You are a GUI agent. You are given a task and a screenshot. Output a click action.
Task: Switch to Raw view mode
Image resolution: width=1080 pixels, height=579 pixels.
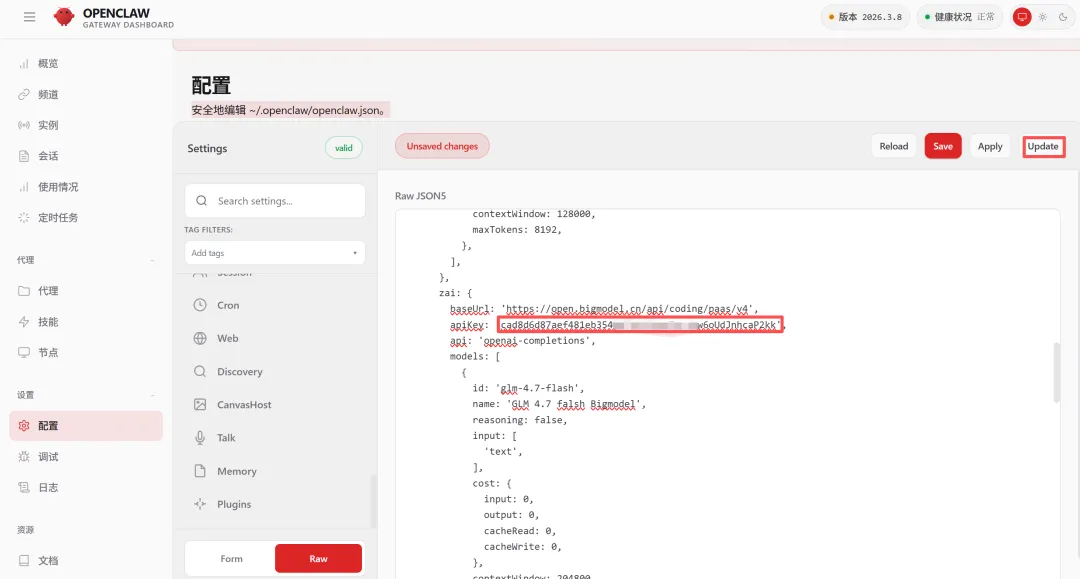pyautogui.click(x=318, y=558)
